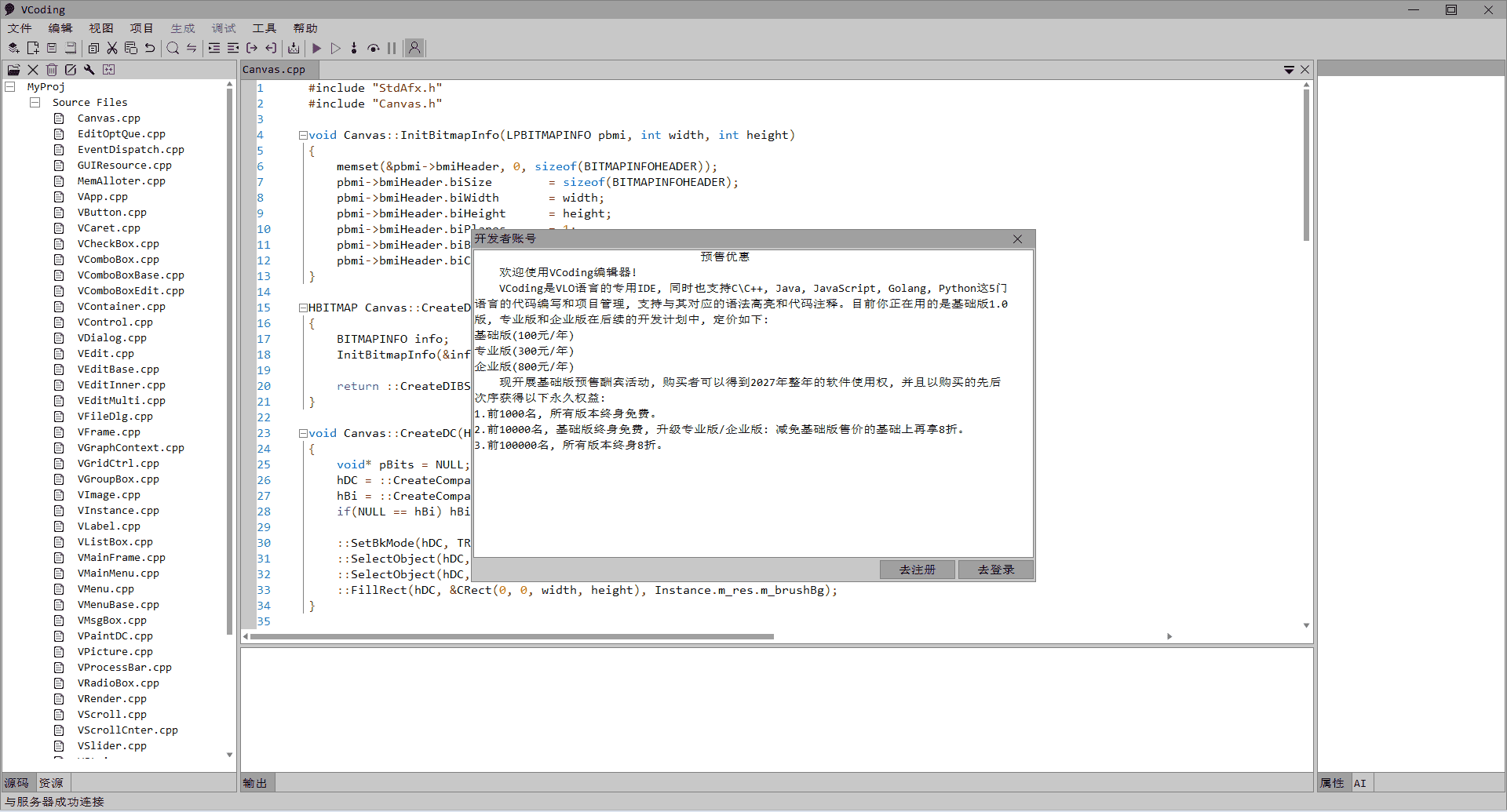The width and height of the screenshot is (1507, 812).
Task: Open the 帮助 menu
Action: [x=305, y=28]
